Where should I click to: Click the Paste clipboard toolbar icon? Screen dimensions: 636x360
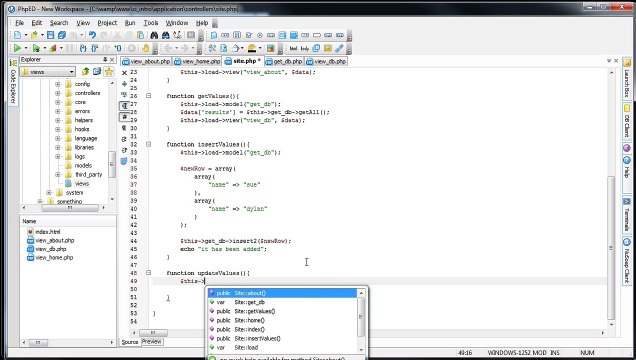140,35
